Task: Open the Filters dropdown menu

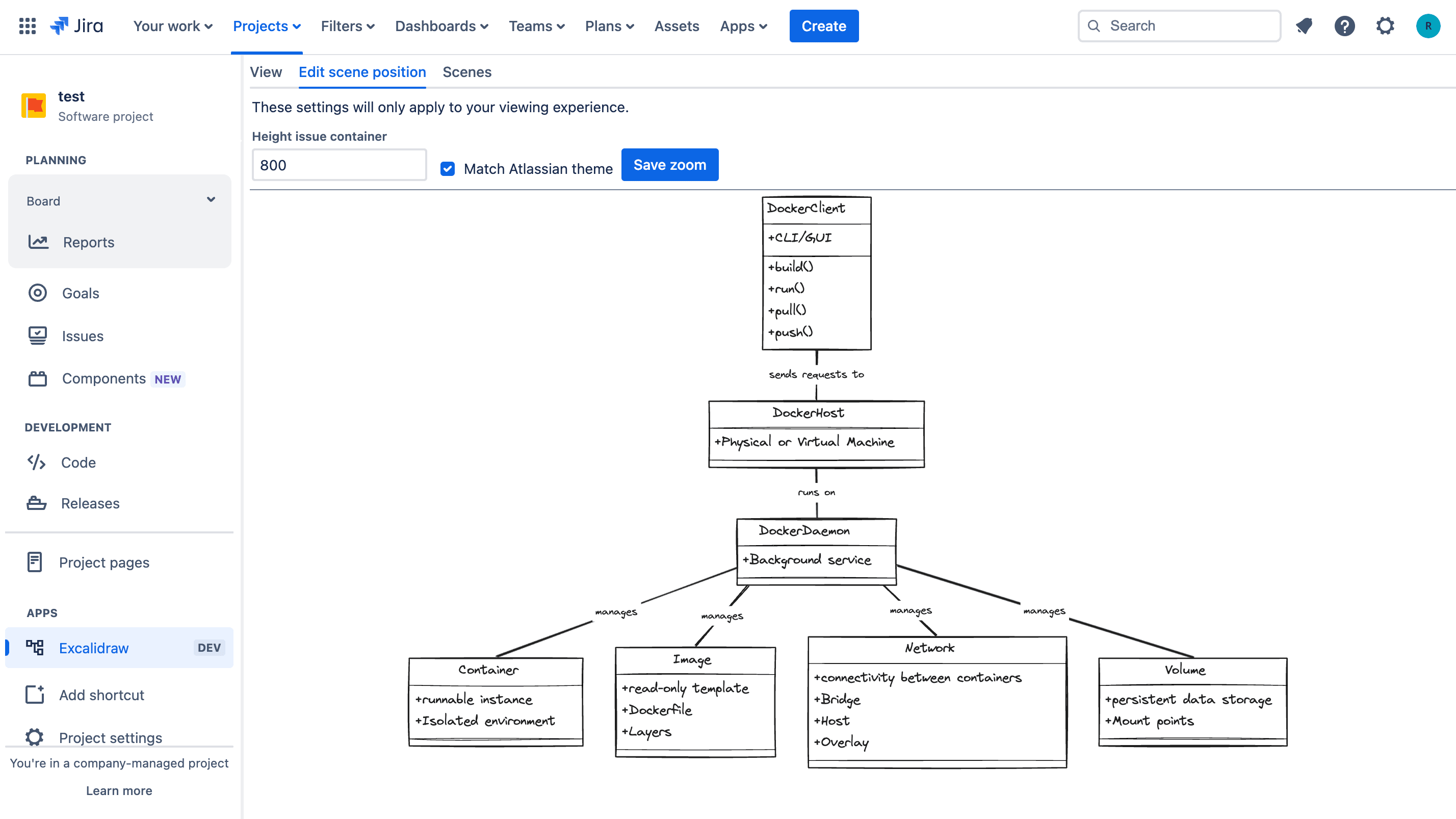Action: pyautogui.click(x=348, y=26)
